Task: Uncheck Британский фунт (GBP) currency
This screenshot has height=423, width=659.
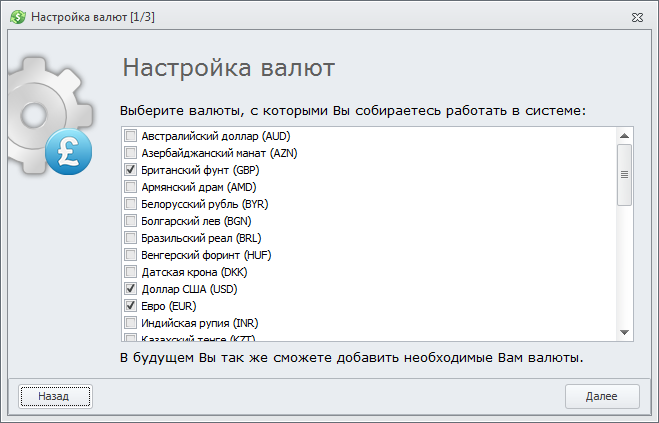Action: tap(131, 170)
